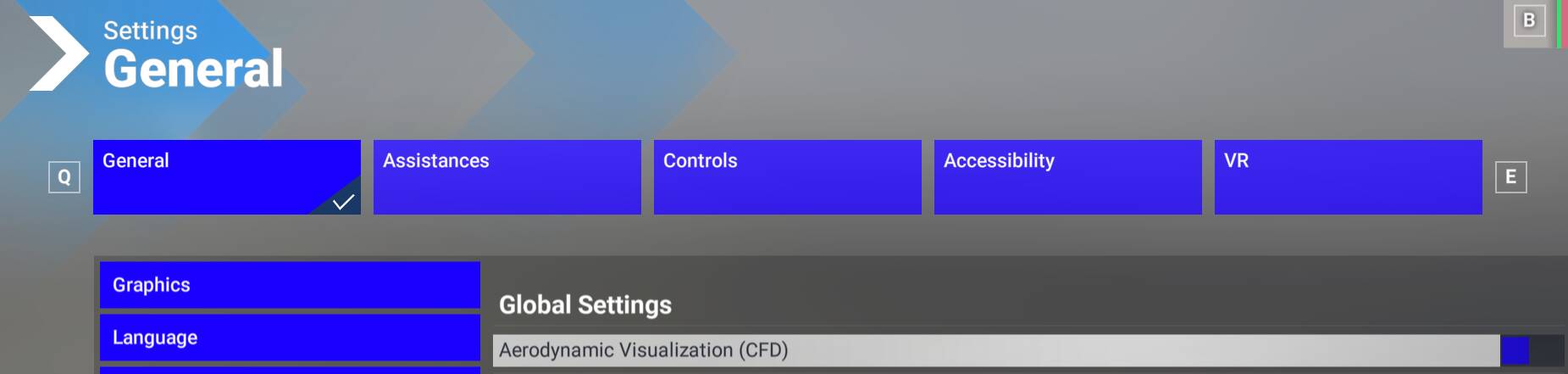Viewport: 1568px width, 374px height.
Task: Open the General settings tab
Action: pyautogui.click(x=226, y=176)
